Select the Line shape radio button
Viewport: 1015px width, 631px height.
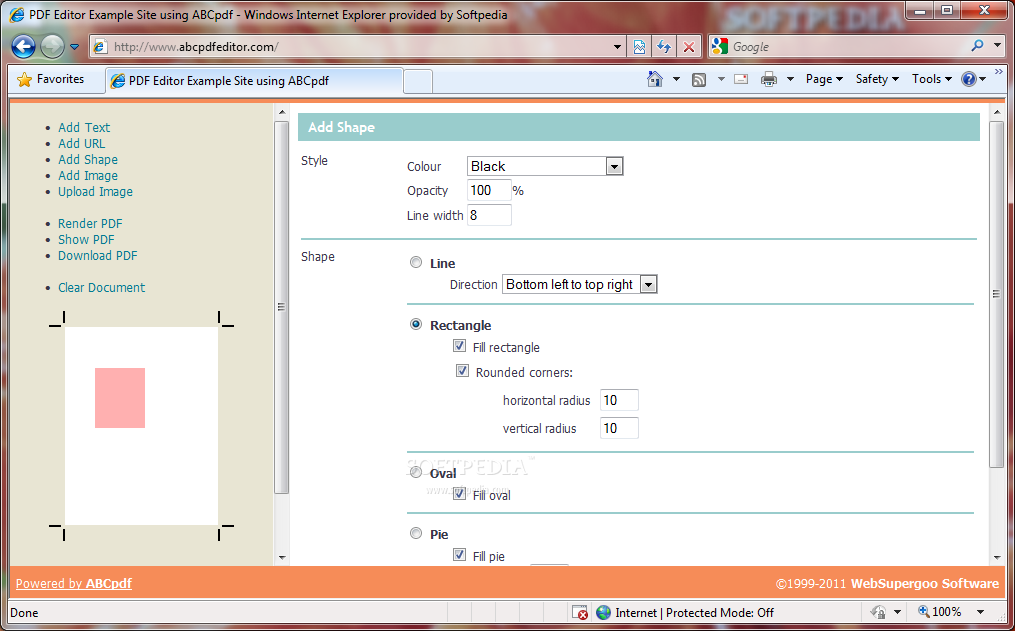click(416, 262)
